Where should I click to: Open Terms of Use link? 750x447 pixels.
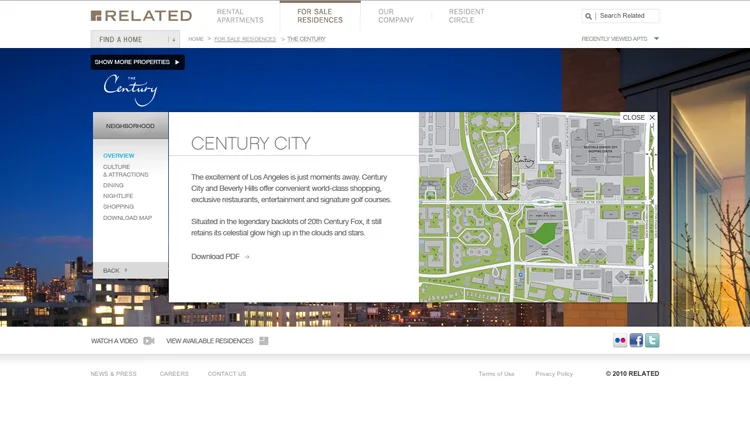(496, 374)
